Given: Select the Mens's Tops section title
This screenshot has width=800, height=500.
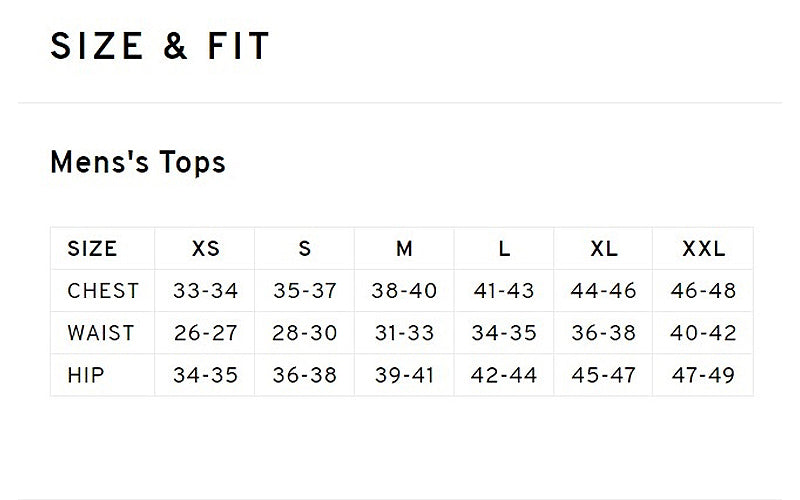Looking at the screenshot, I should (x=137, y=162).
